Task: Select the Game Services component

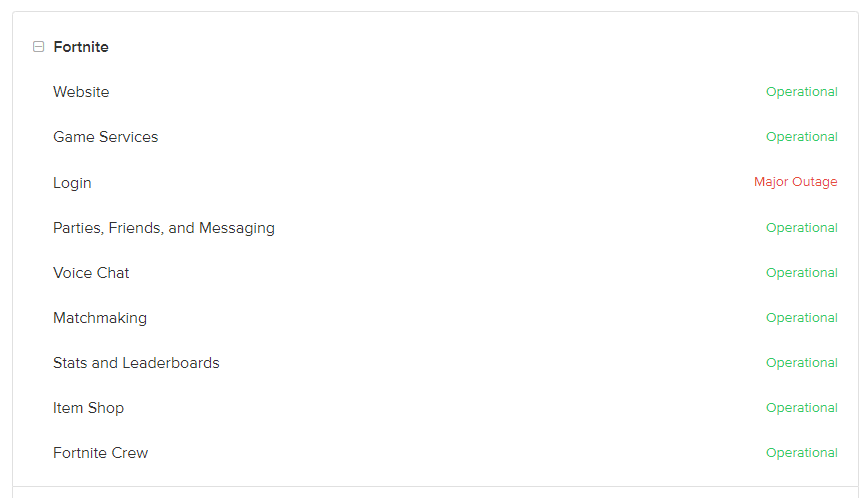Action: coord(105,137)
